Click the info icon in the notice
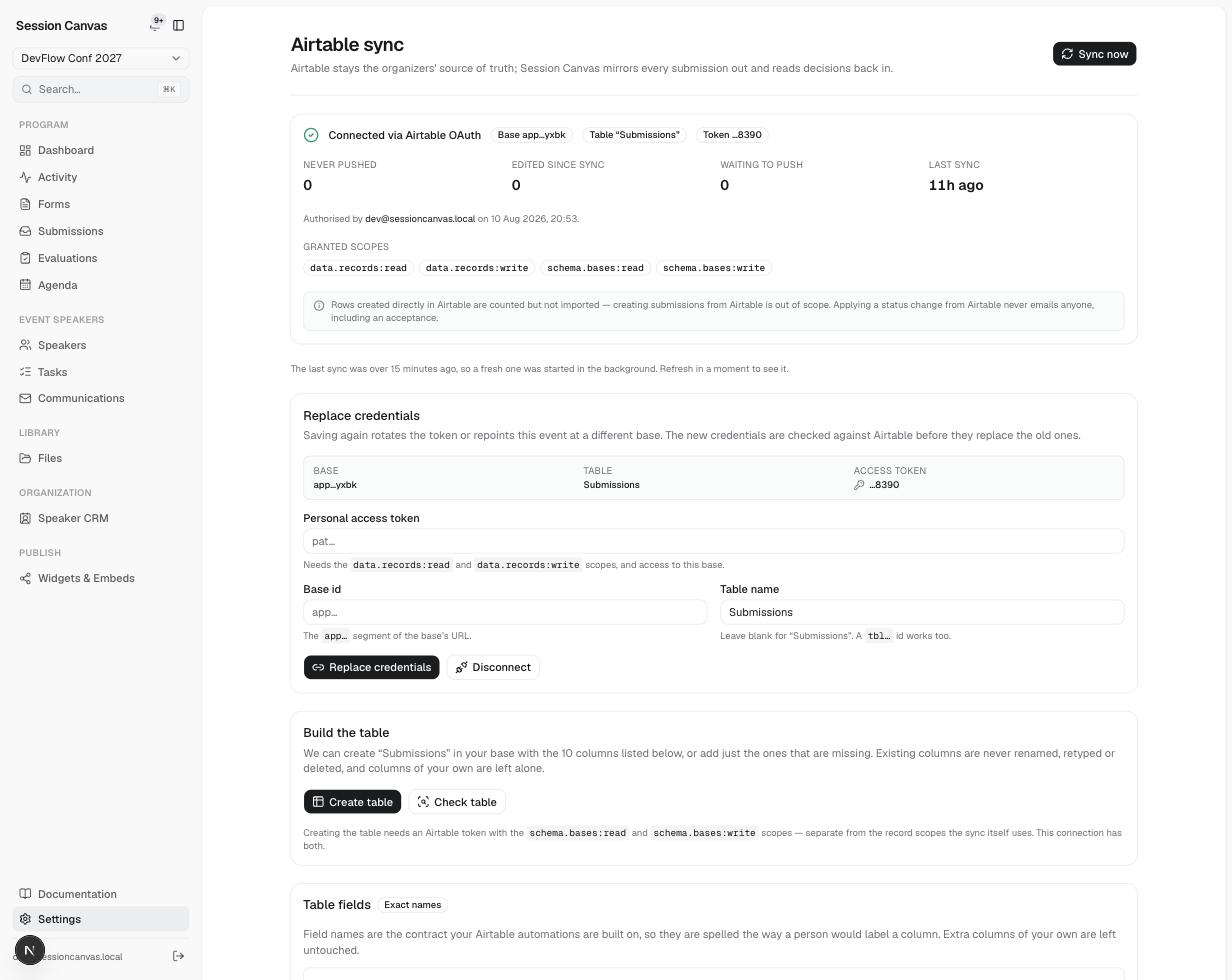 pyautogui.click(x=319, y=305)
